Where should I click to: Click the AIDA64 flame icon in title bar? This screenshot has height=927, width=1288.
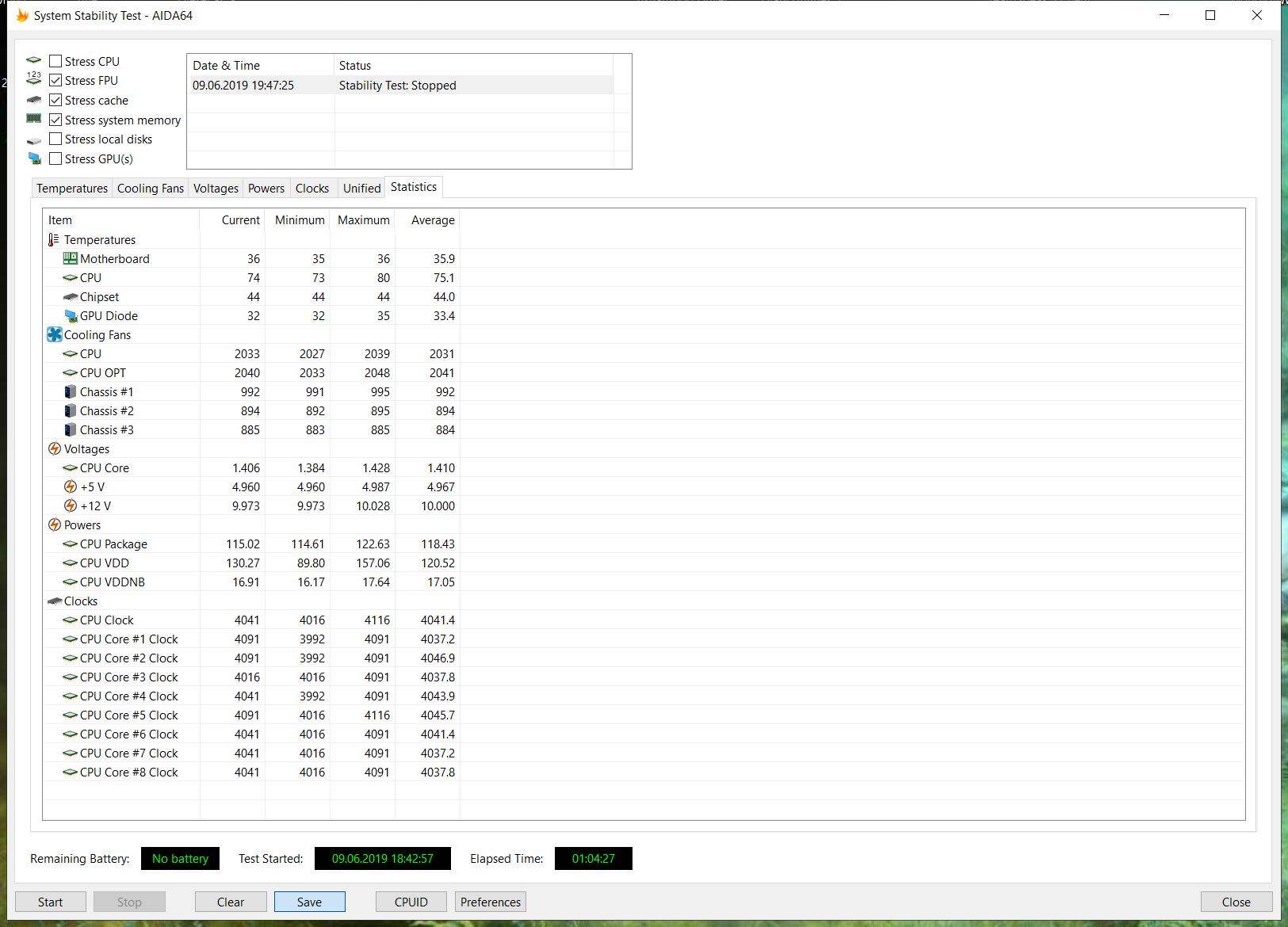22,15
